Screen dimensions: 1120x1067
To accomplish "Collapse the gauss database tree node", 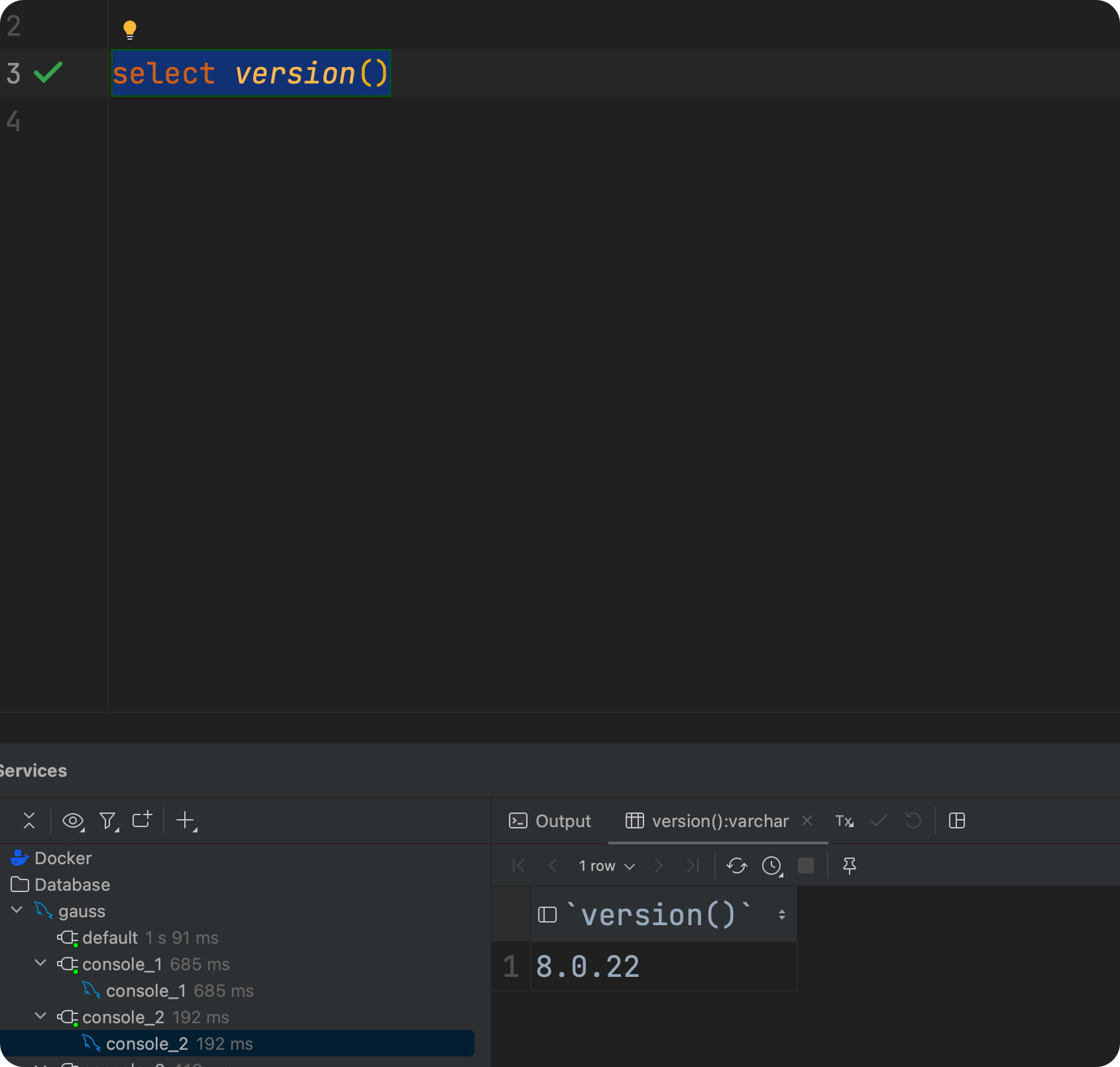I will pos(17,911).
